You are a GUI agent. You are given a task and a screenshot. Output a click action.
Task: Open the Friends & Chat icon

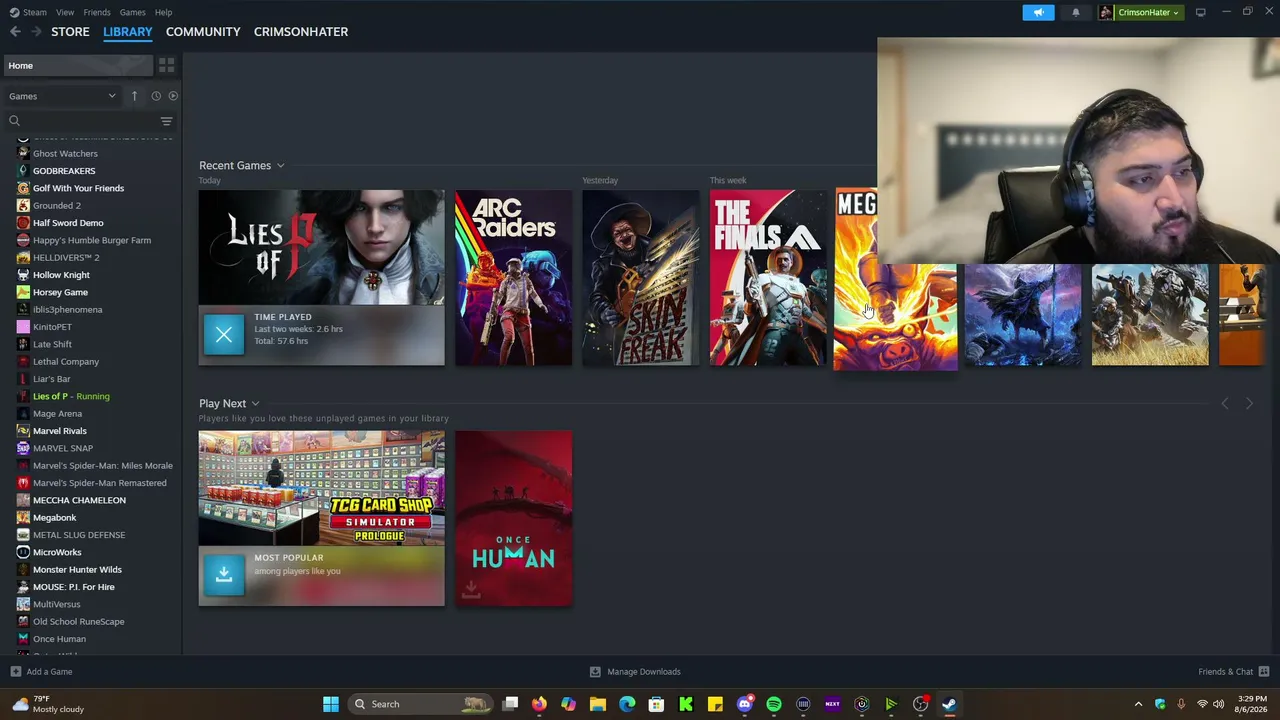point(1264,672)
